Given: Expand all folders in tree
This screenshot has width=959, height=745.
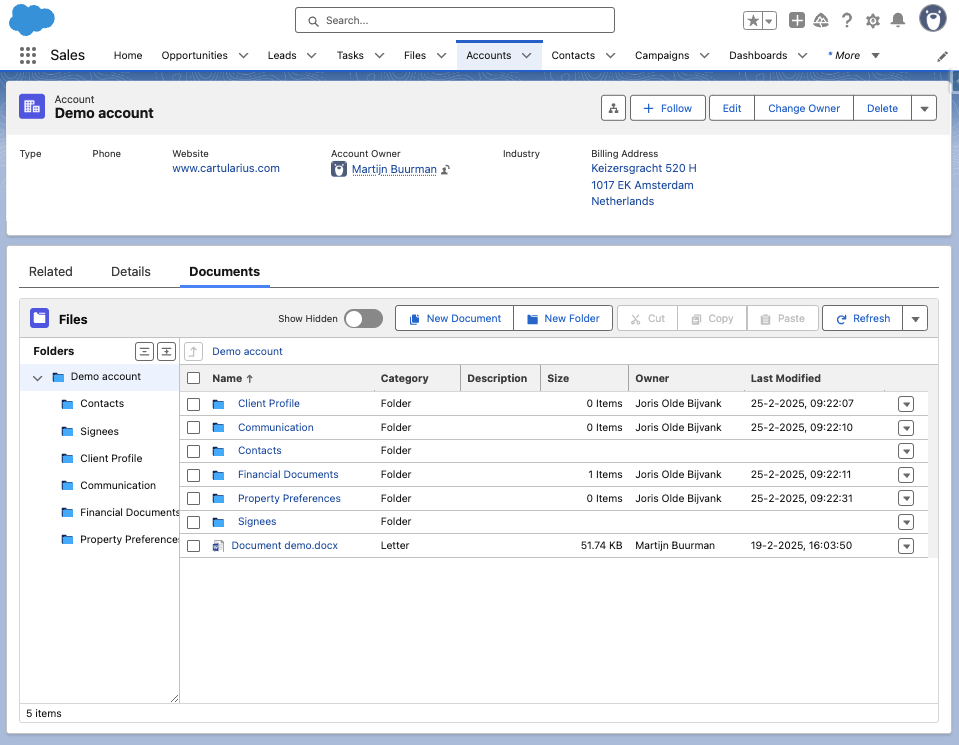Looking at the screenshot, I should (166, 351).
